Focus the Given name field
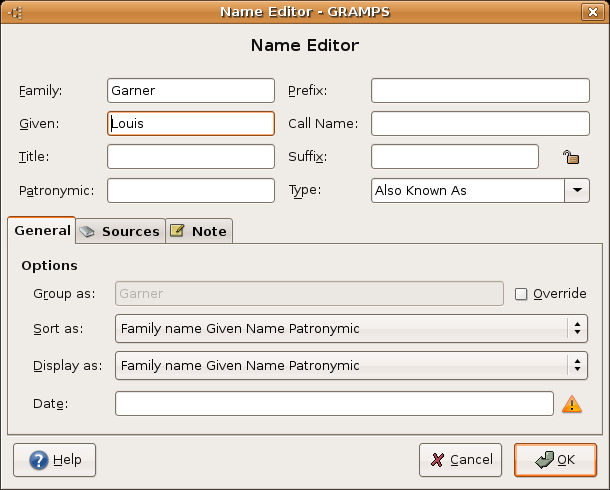610x490 pixels. pos(190,123)
